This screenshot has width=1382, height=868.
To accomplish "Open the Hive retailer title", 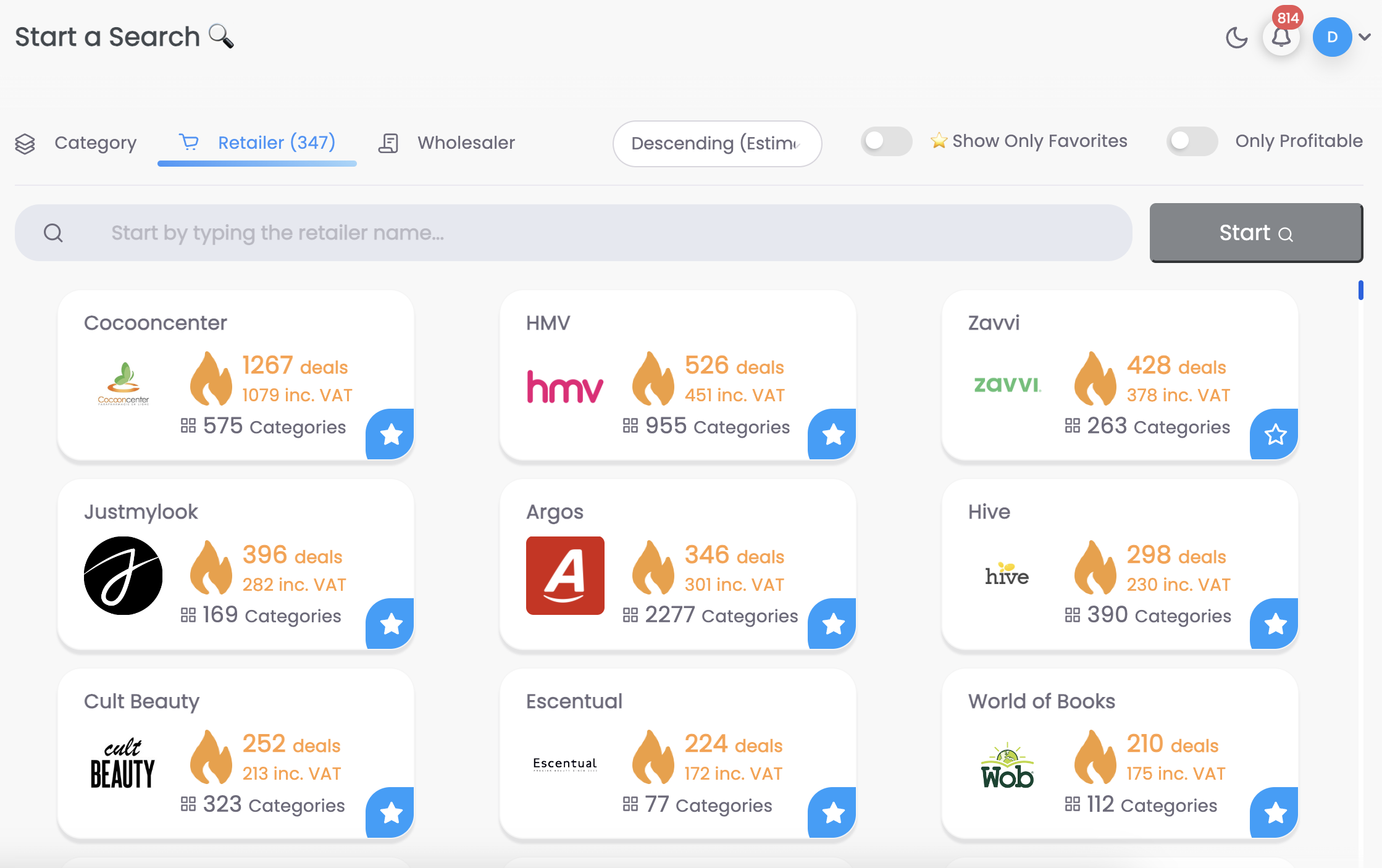I will (989, 512).
